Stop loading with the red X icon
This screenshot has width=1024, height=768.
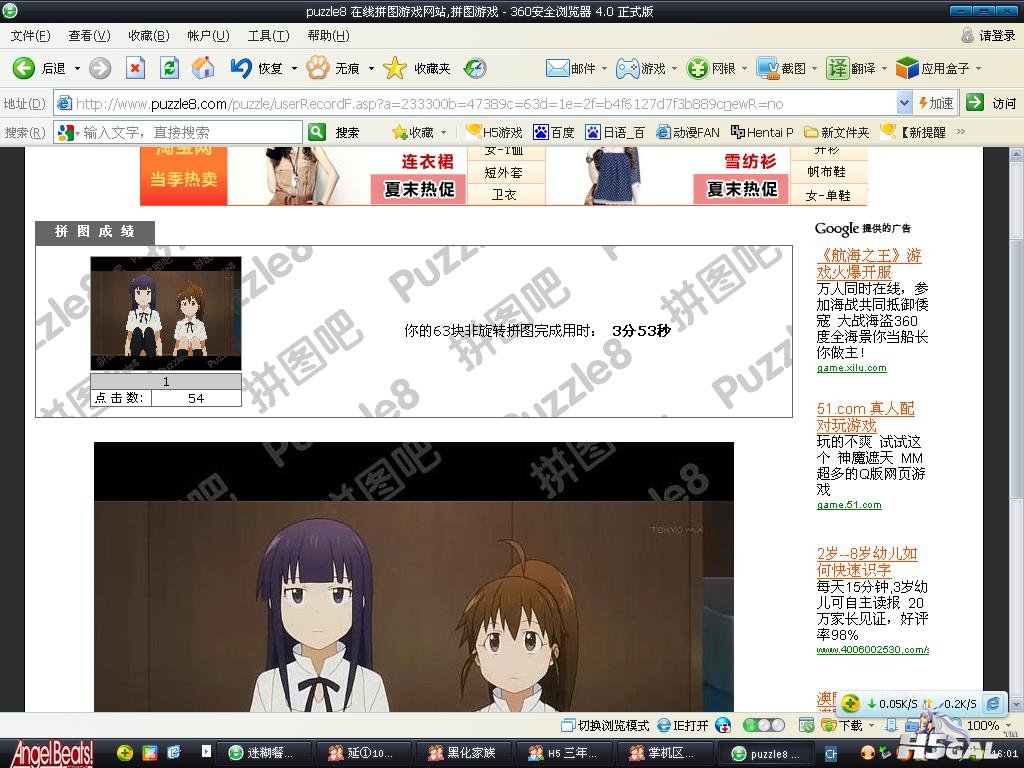(135, 68)
